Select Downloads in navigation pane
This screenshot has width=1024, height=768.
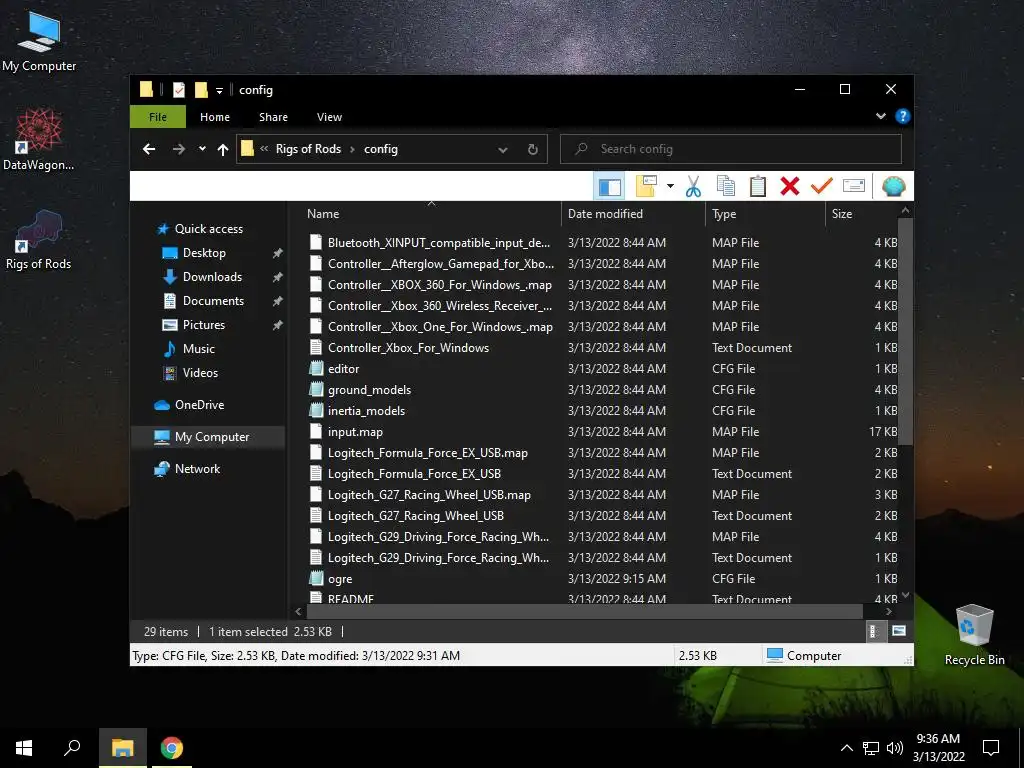click(x=212, y=277)
